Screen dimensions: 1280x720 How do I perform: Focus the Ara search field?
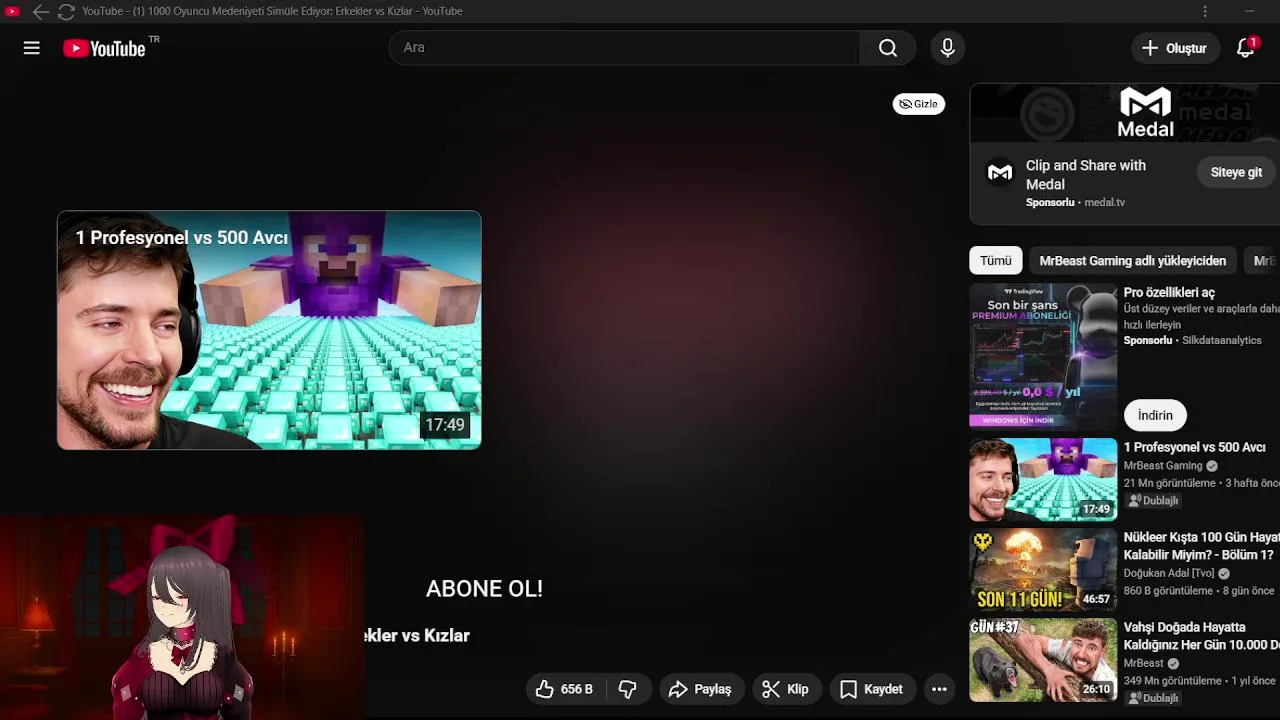(625, 48)
